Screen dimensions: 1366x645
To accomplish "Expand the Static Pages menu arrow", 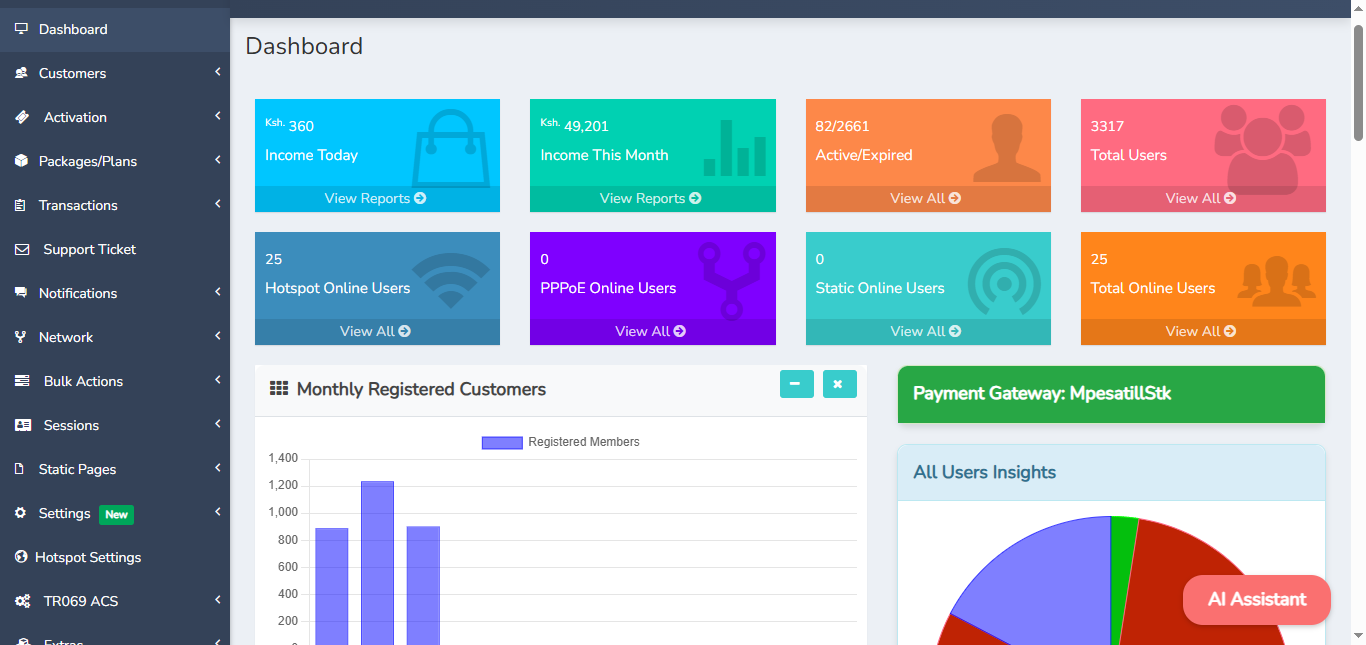I will tap(217, 468).
